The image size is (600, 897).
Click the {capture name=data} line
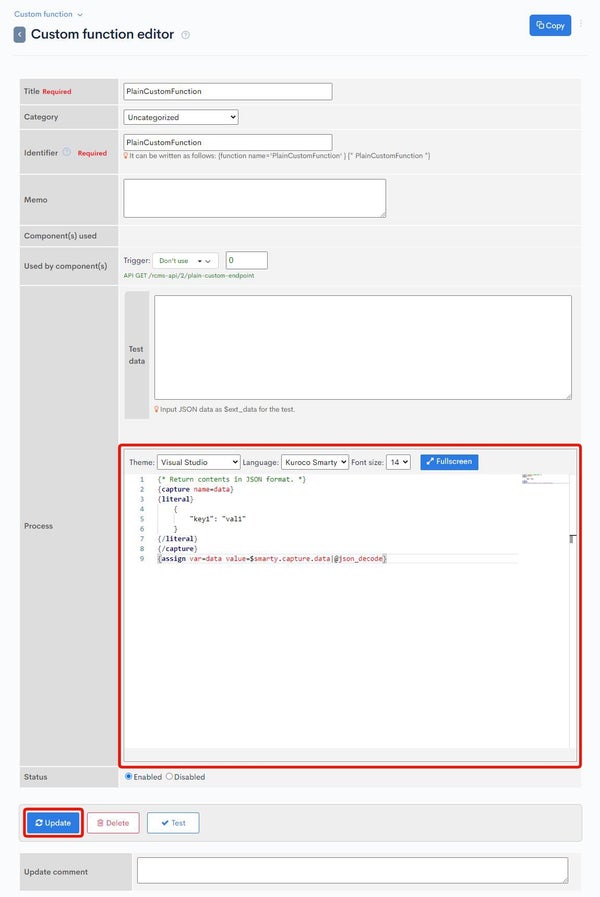click(x=196, y=490)
